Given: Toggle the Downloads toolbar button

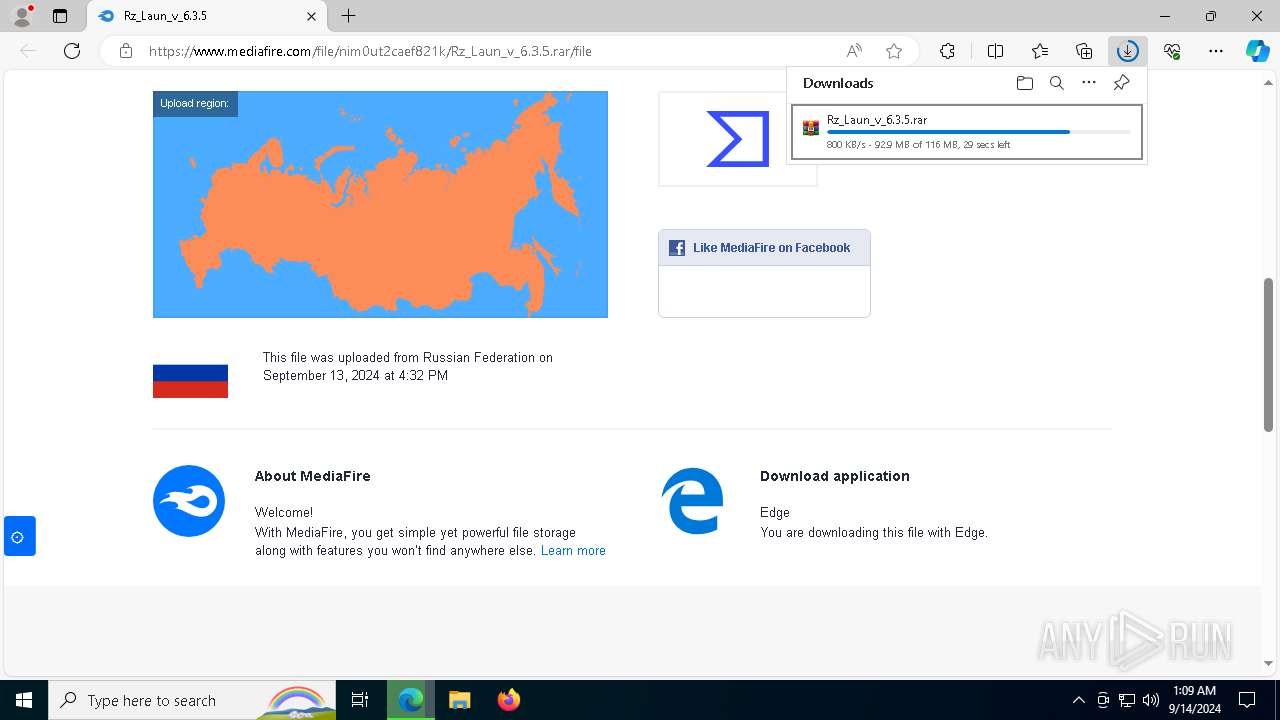Looking at the screenshot, I should [x=1128, y=51].
